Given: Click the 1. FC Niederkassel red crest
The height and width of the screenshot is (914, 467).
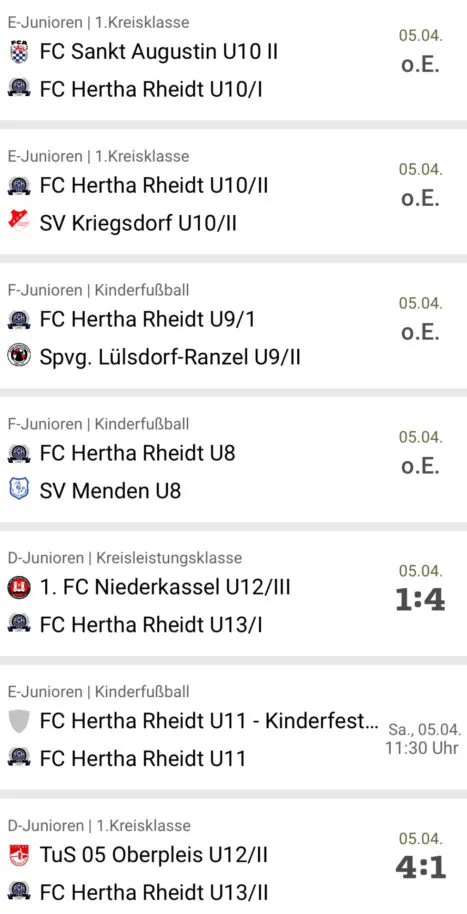Looking at the screenshot, I should pos(19,587).
